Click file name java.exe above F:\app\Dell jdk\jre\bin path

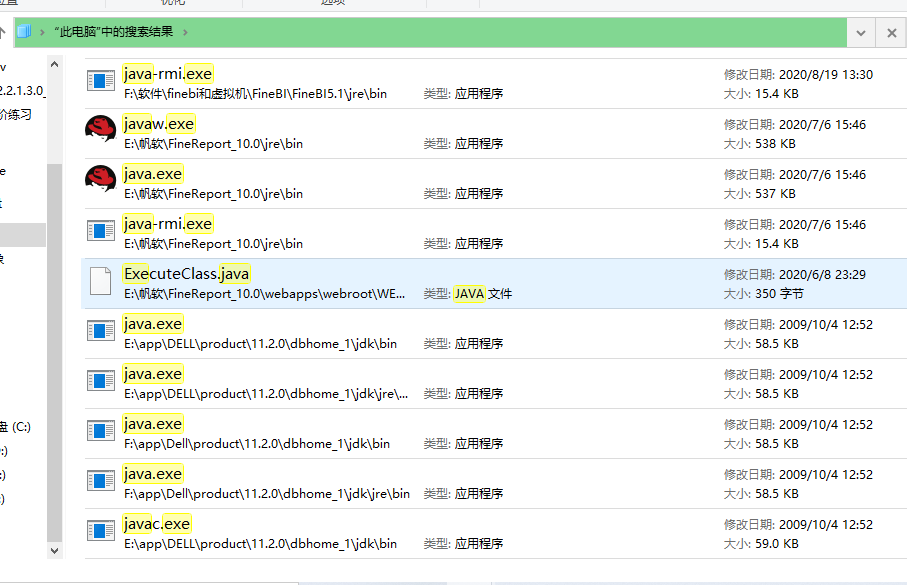[153, 474]
